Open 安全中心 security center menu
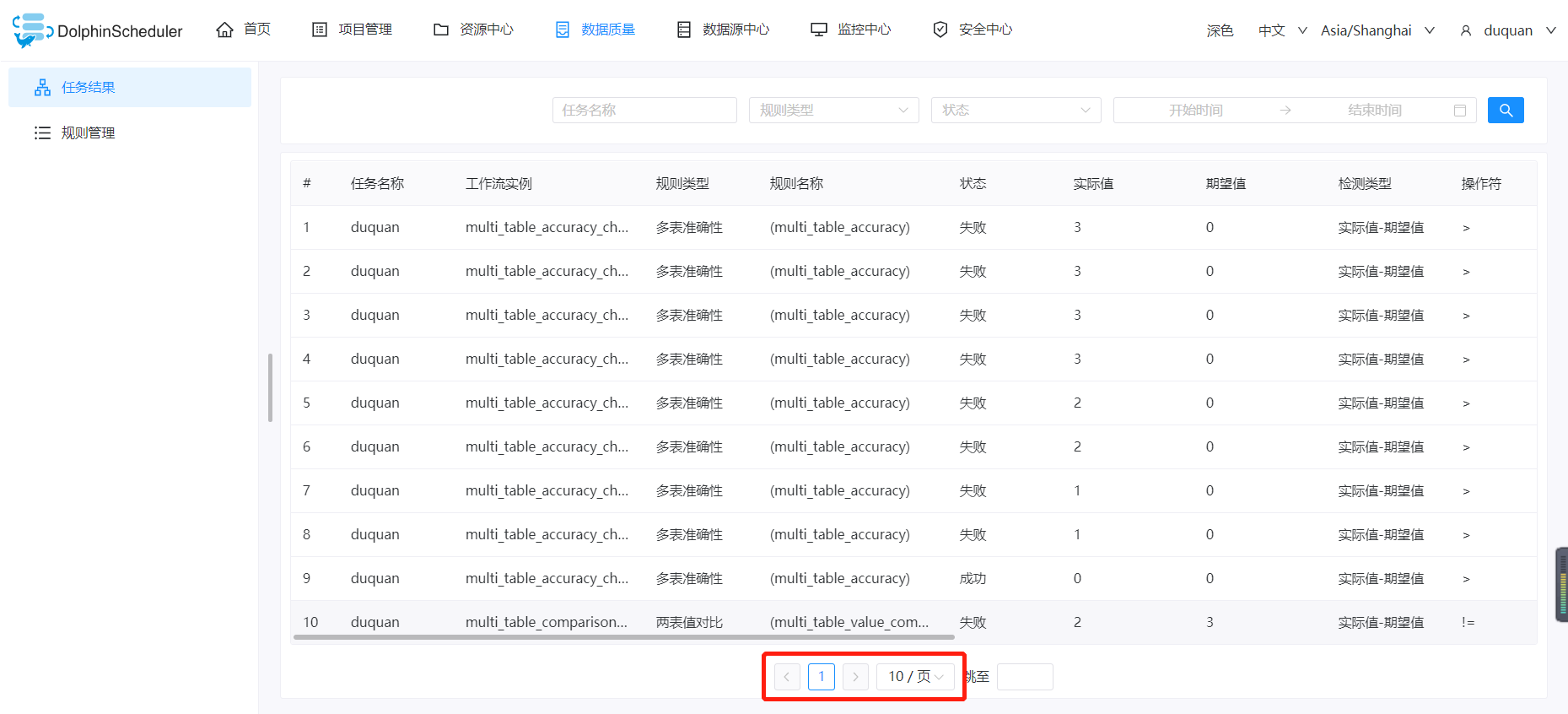 (973, 30)
